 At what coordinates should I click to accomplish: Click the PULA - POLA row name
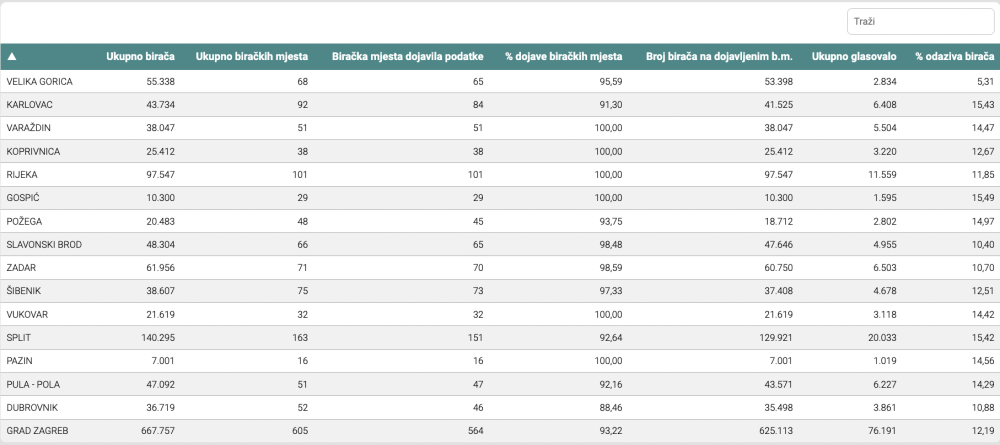(33, 384)
